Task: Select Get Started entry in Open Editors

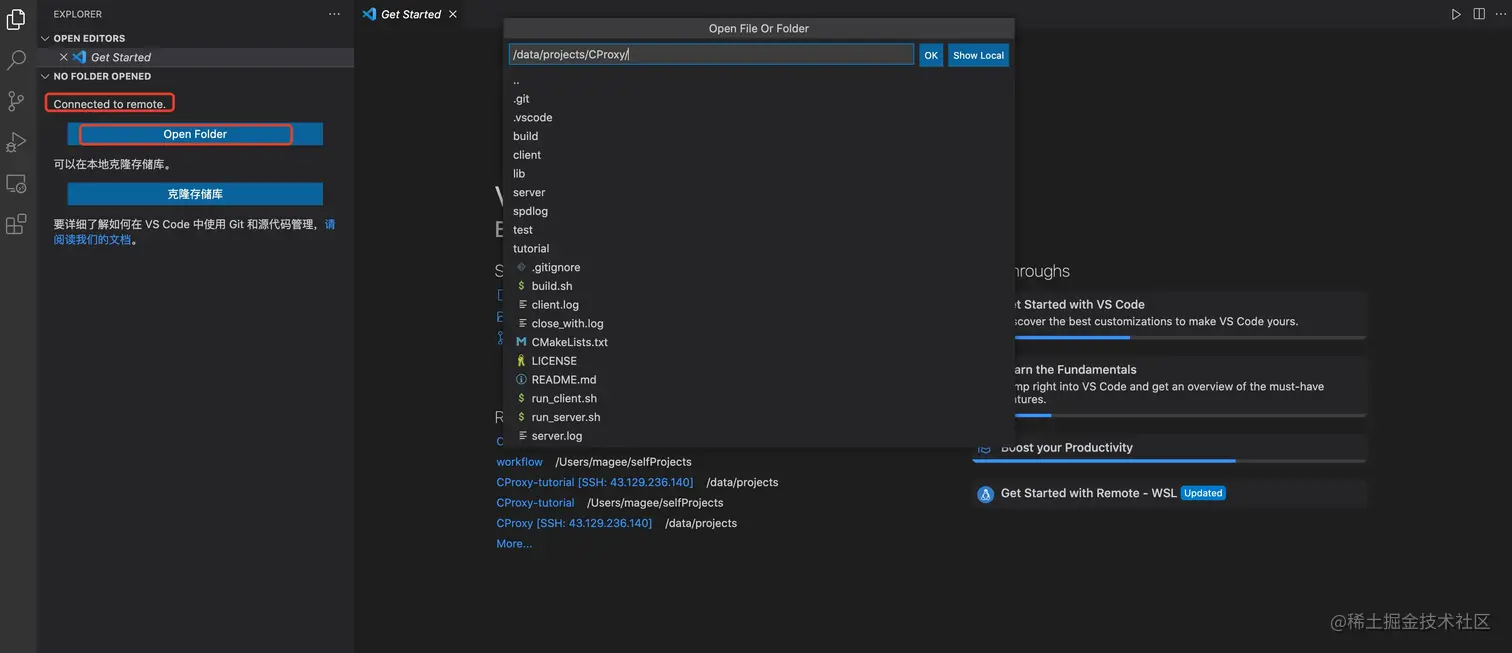Action: [x=196, y=57]
